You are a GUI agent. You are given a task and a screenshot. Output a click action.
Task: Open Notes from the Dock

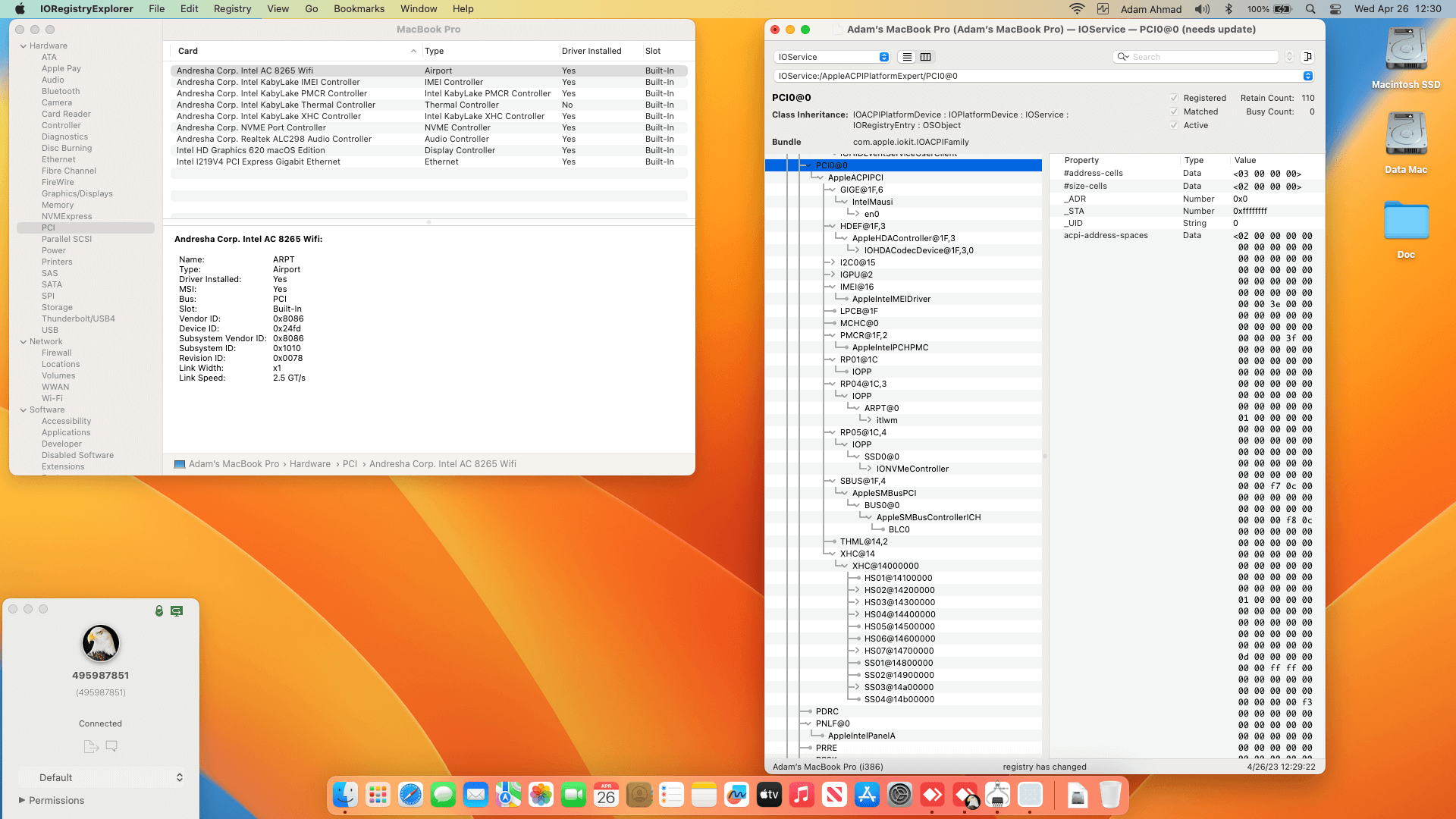click(704, 795)
